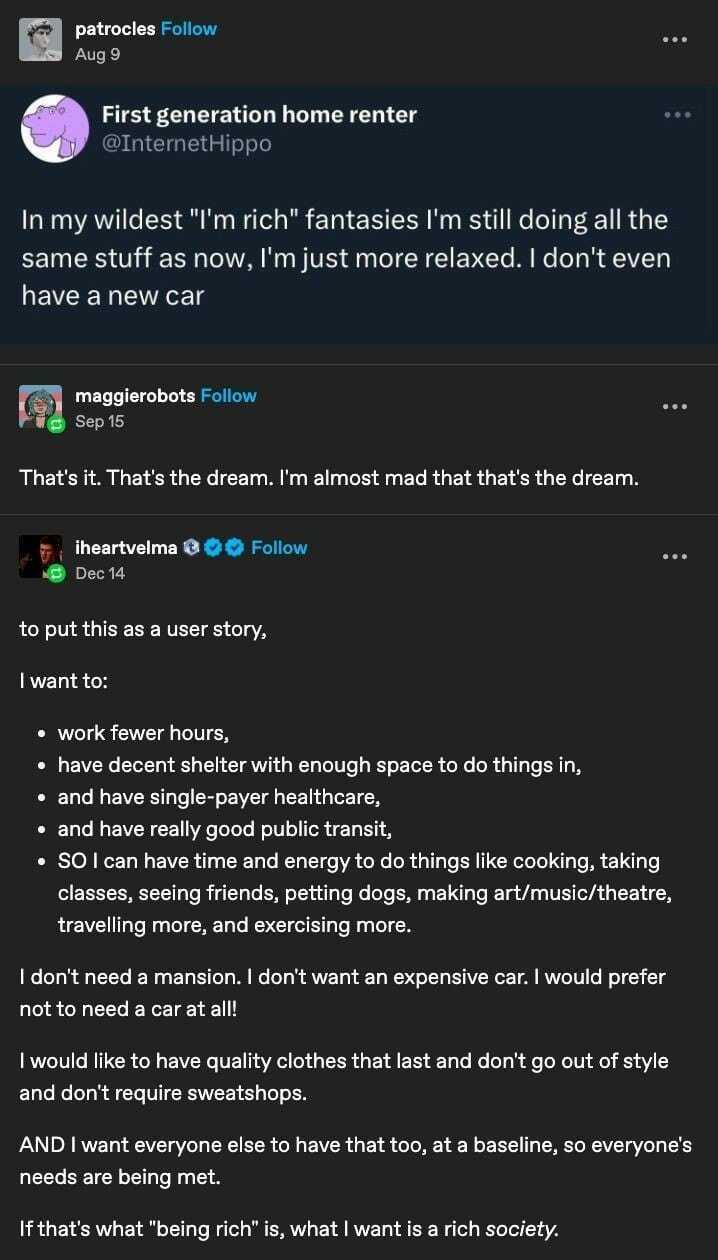Open iheartvelma reblog ellipsis menu
Viewport: 718px width, 1260px height.
[675, 557]
